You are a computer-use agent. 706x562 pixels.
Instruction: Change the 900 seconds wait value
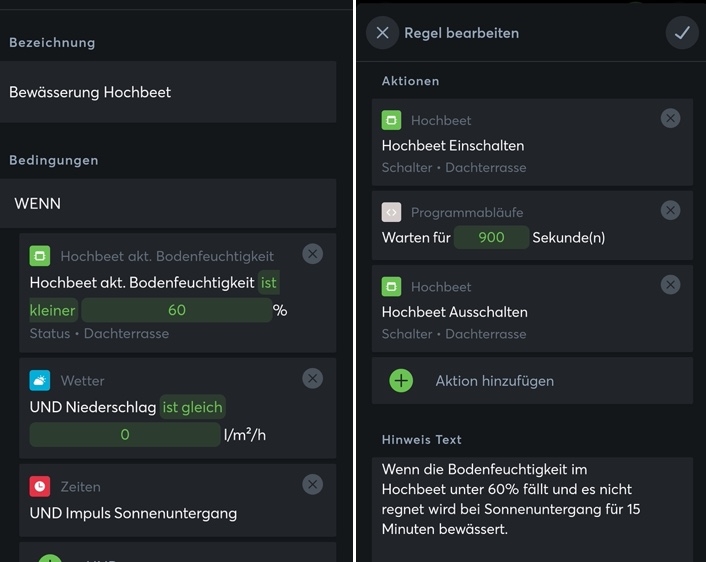pos(491,237)
